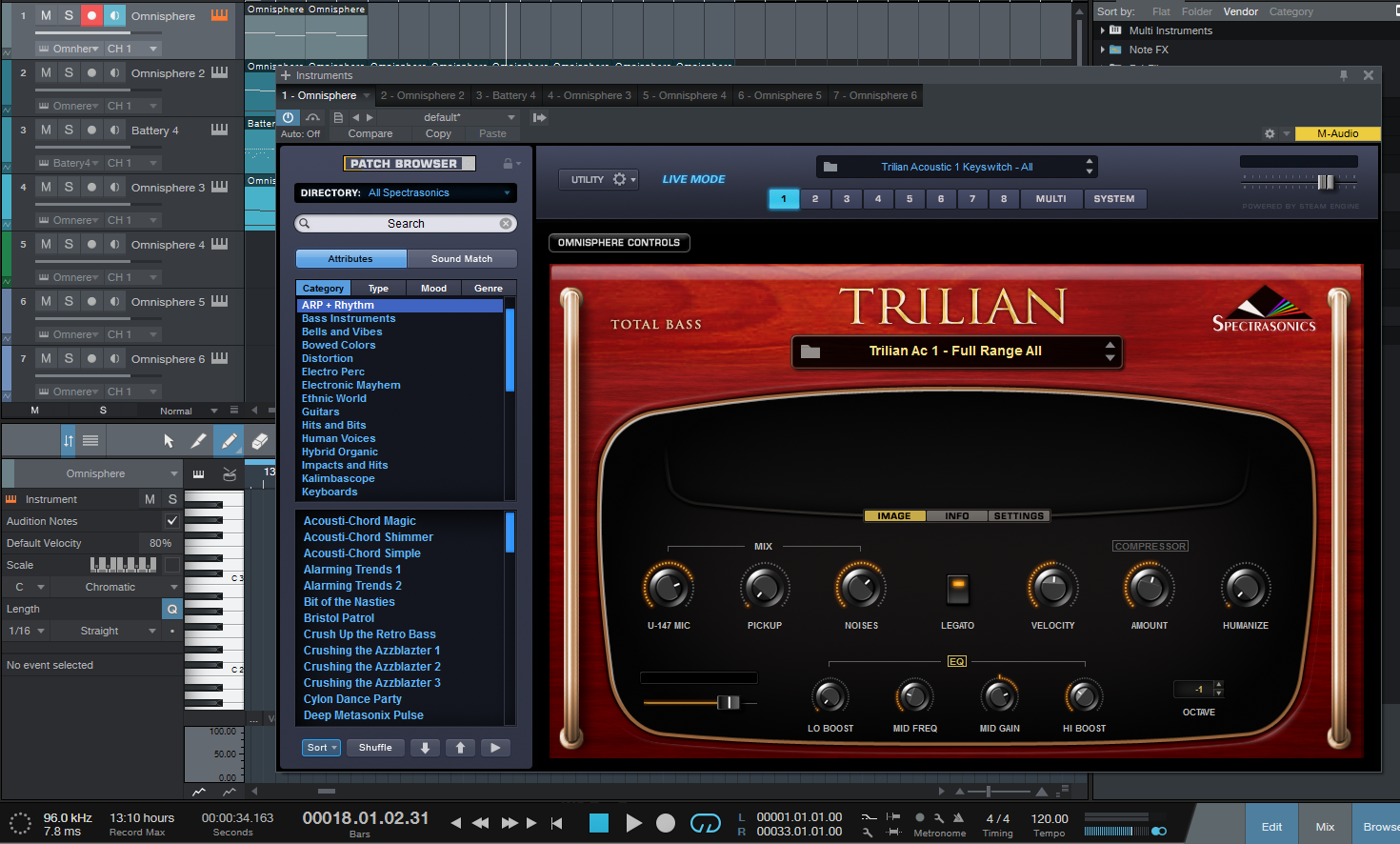Toggle the Omnisphere plugin power button
This screenshot has width=1400, height=844.
(x=289, y=117)
